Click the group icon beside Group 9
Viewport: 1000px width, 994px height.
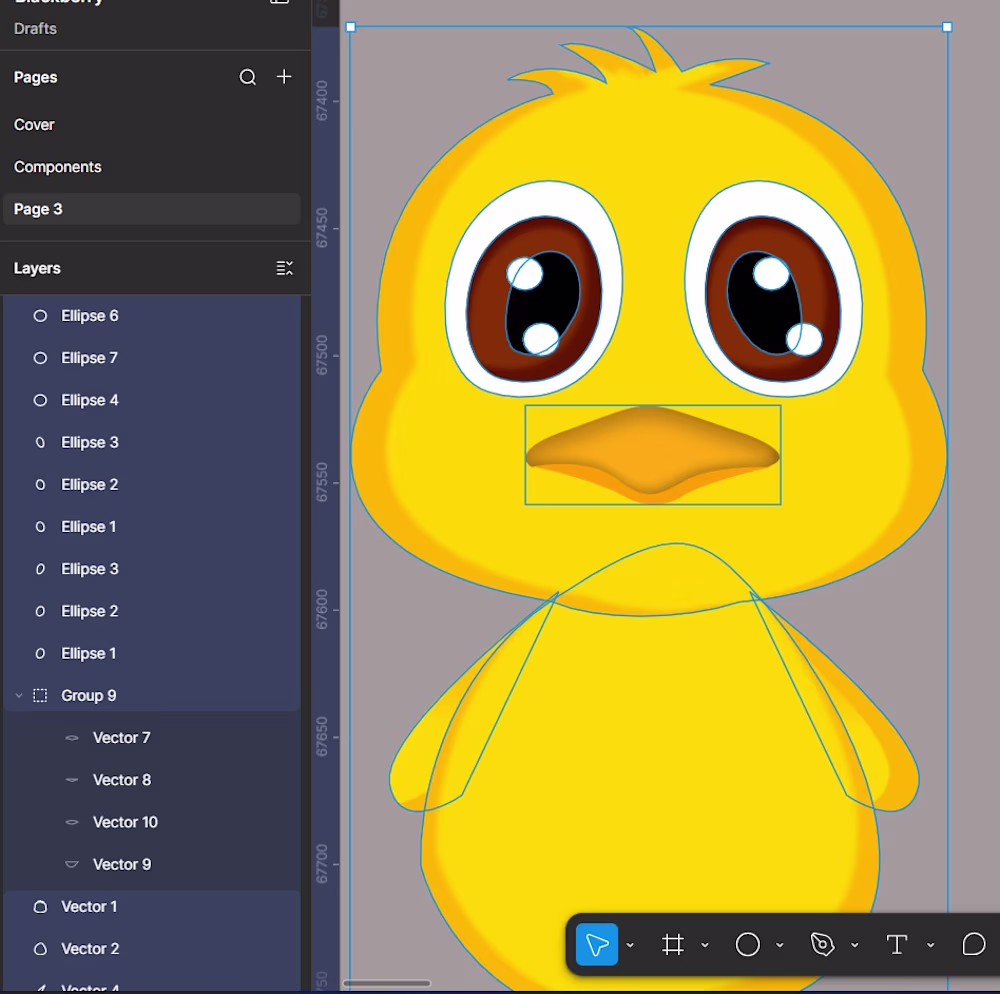click(x=40, y=695)
